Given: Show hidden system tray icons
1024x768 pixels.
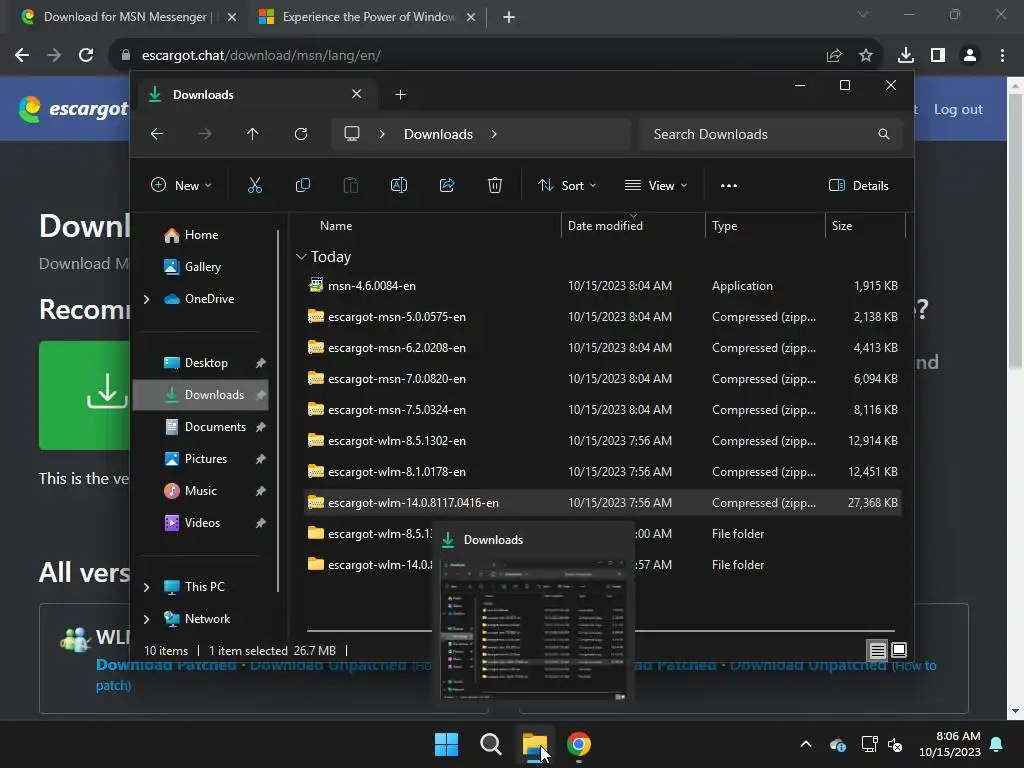Looking at the screenshot, I should tap(806, 744).
